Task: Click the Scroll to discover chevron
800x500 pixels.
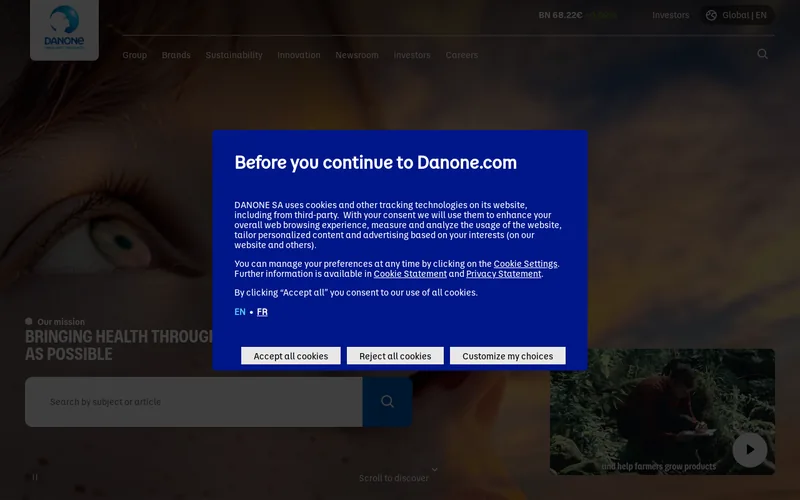Action: (435, 469)
